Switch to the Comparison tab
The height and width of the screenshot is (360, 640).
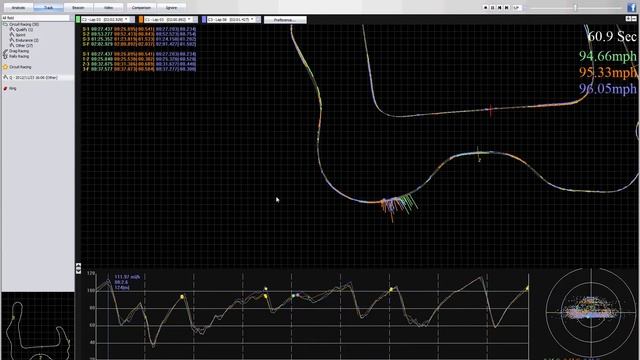(141, 7)
